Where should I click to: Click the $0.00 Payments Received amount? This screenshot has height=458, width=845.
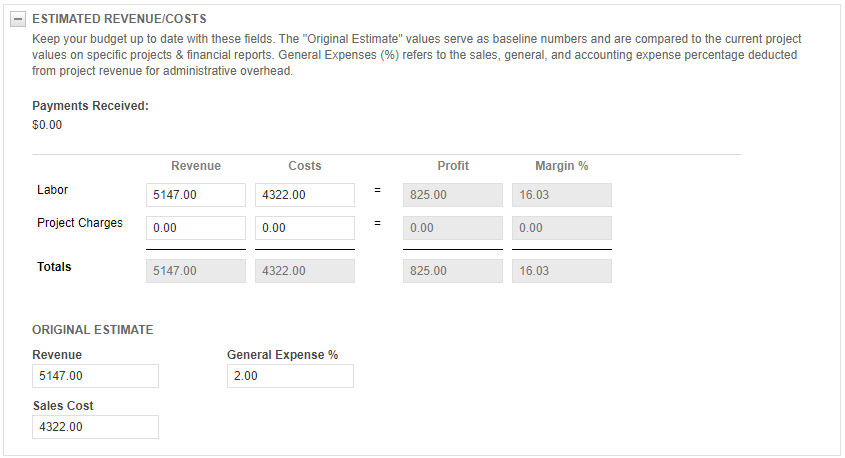pos(47,125)
